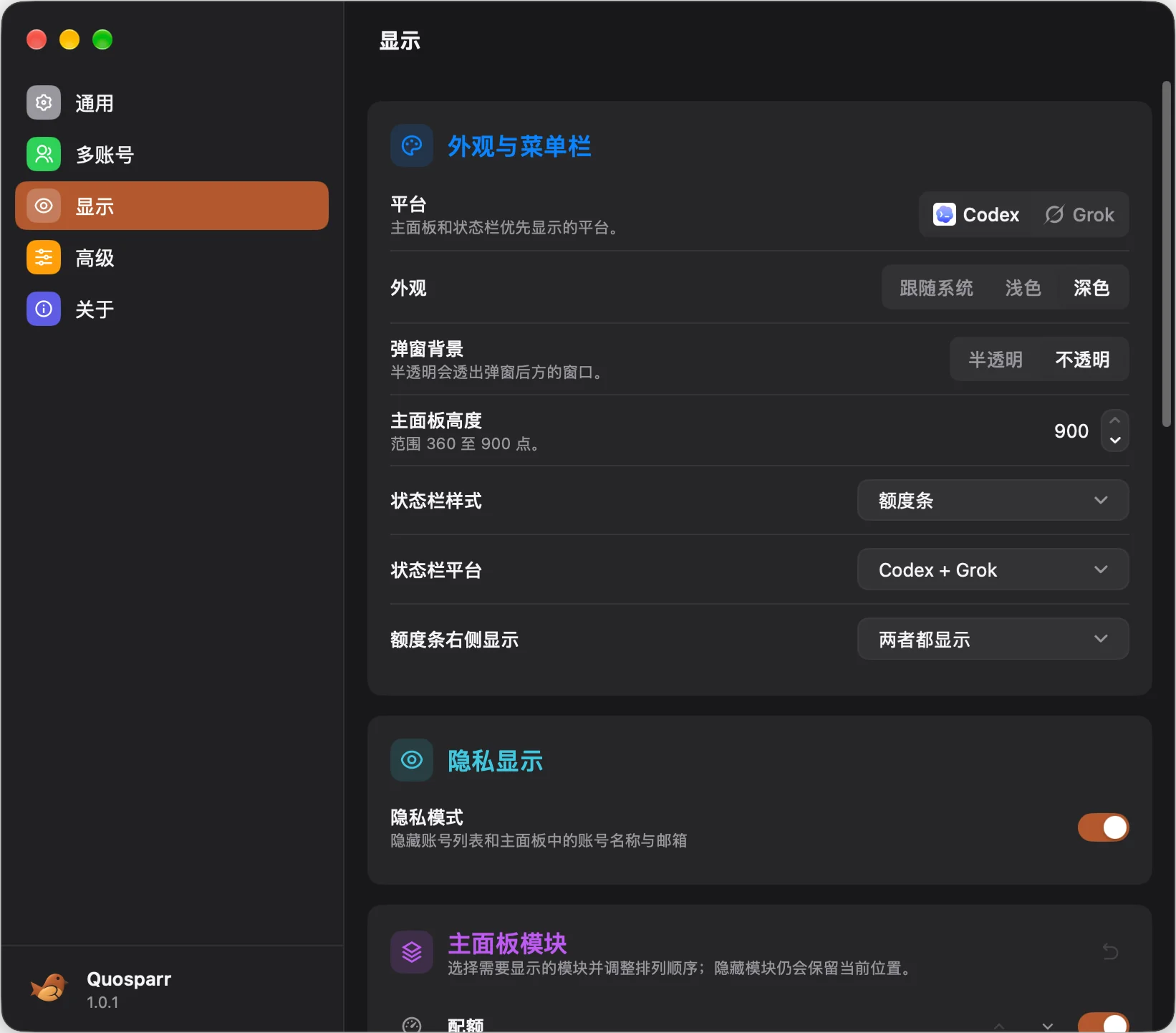Select 浅色 appearance option

coord(1023,288)
